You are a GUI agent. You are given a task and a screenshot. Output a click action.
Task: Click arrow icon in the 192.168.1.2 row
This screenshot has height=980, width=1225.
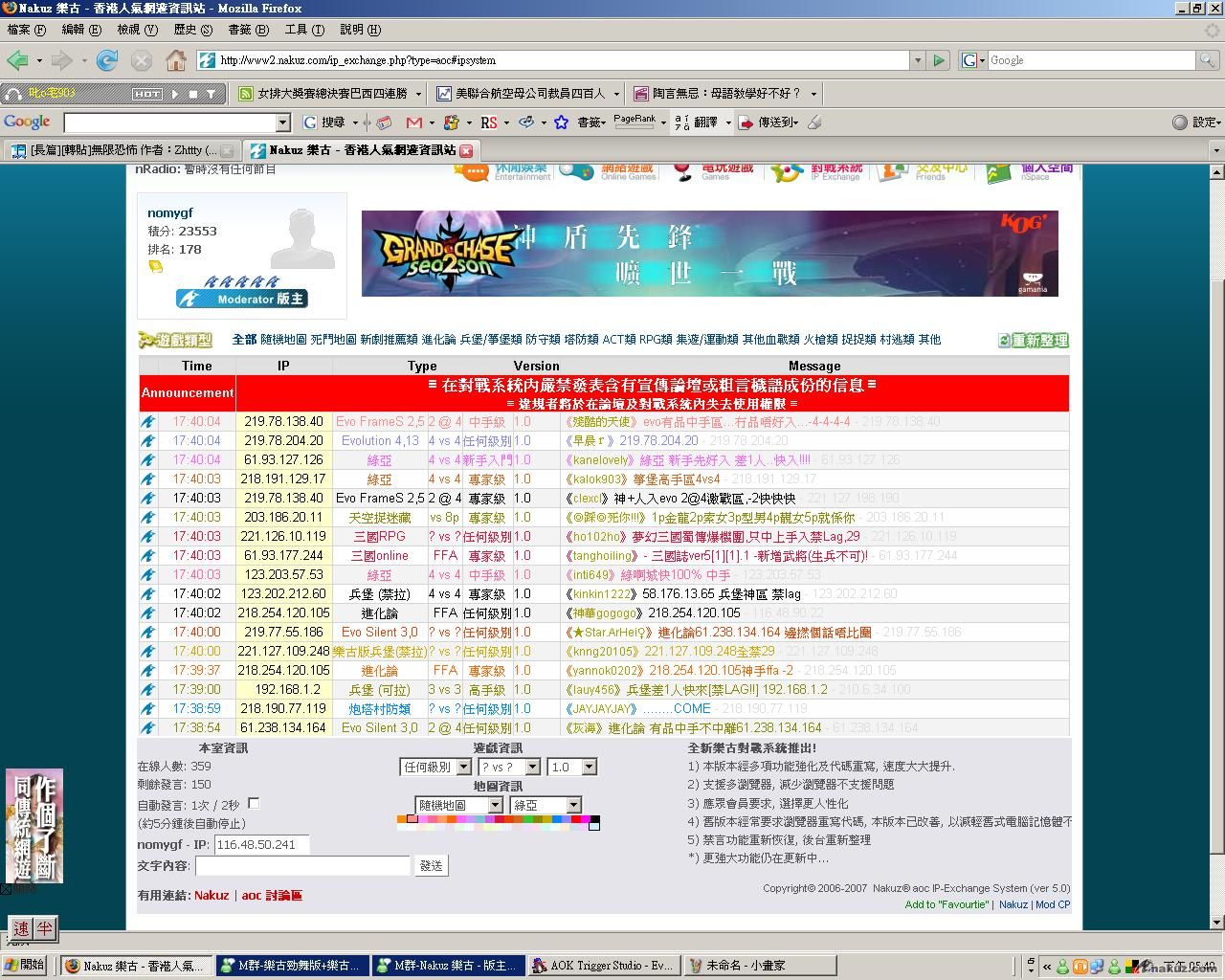[x=148, y=690]
